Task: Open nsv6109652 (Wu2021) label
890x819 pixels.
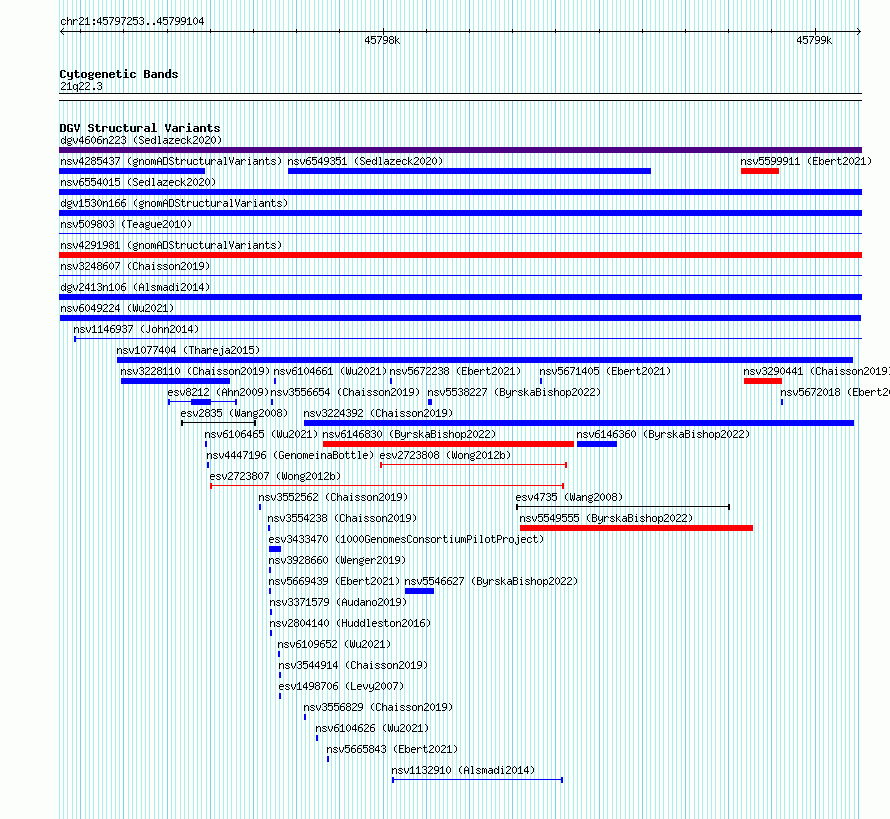Action: (334, 644)
